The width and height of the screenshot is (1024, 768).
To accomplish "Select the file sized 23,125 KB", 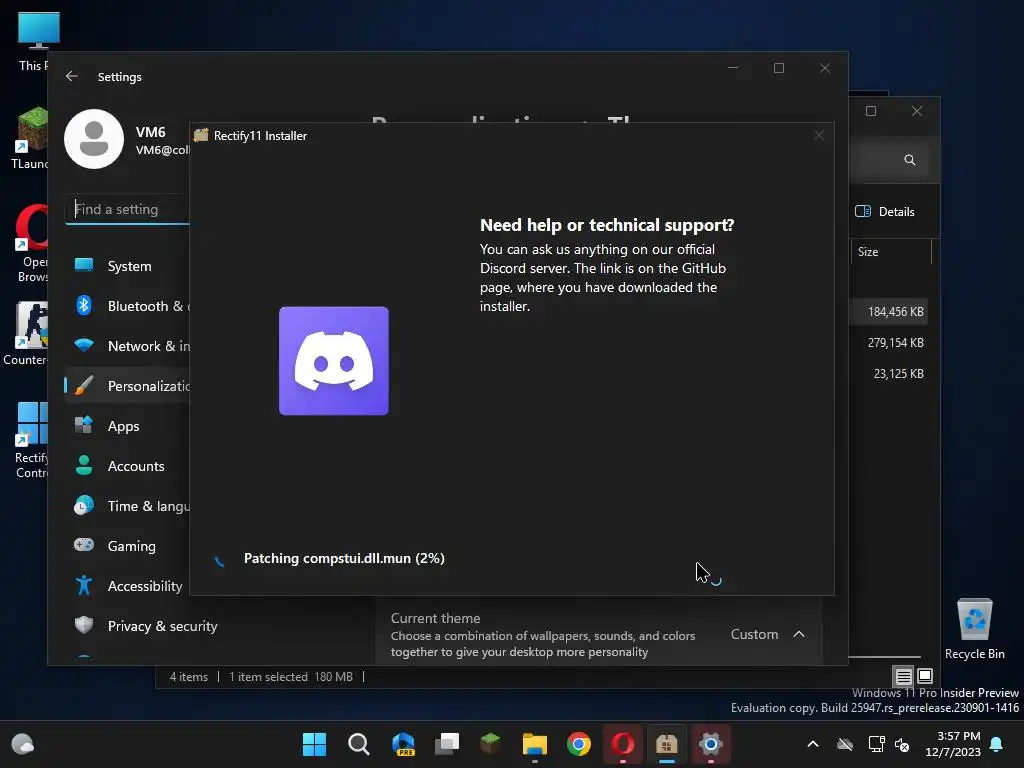I will pyautogui.click(x=899, y=374).
